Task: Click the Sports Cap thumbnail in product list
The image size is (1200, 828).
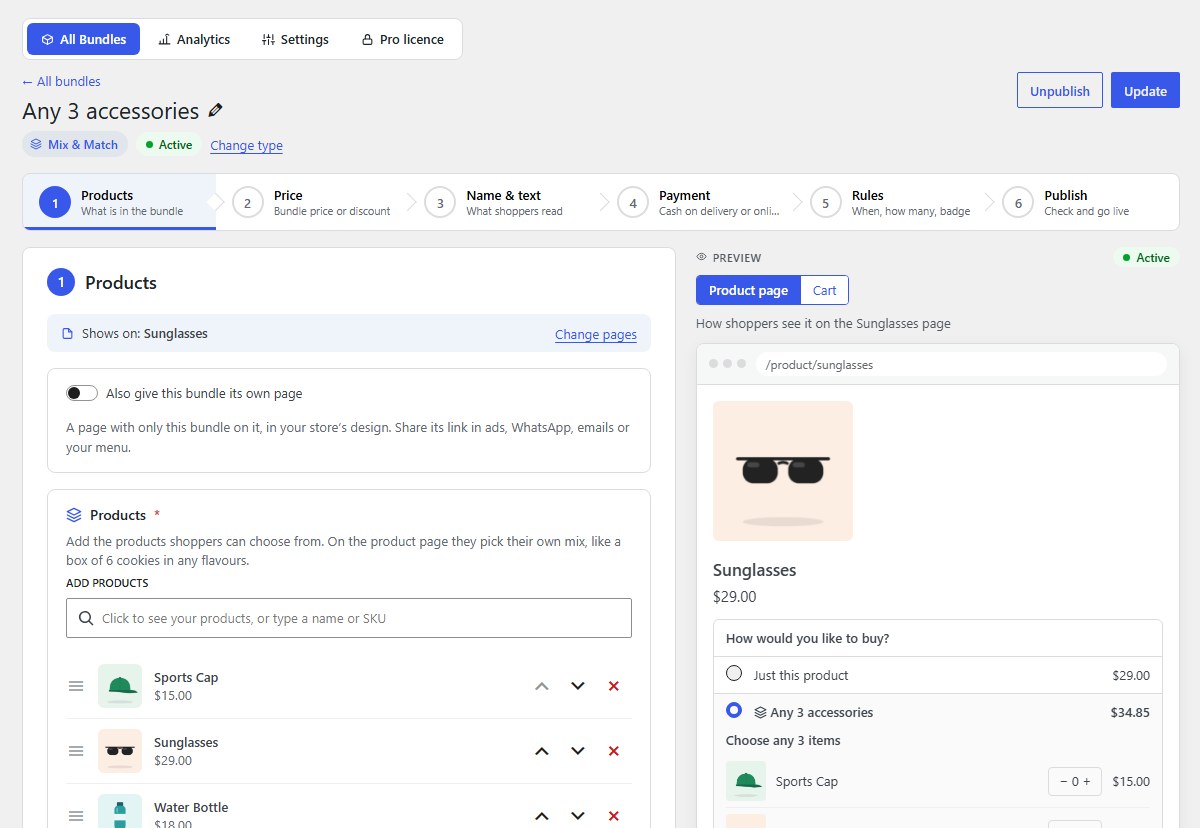Action: pyautogui.click(x=120, y=686)
